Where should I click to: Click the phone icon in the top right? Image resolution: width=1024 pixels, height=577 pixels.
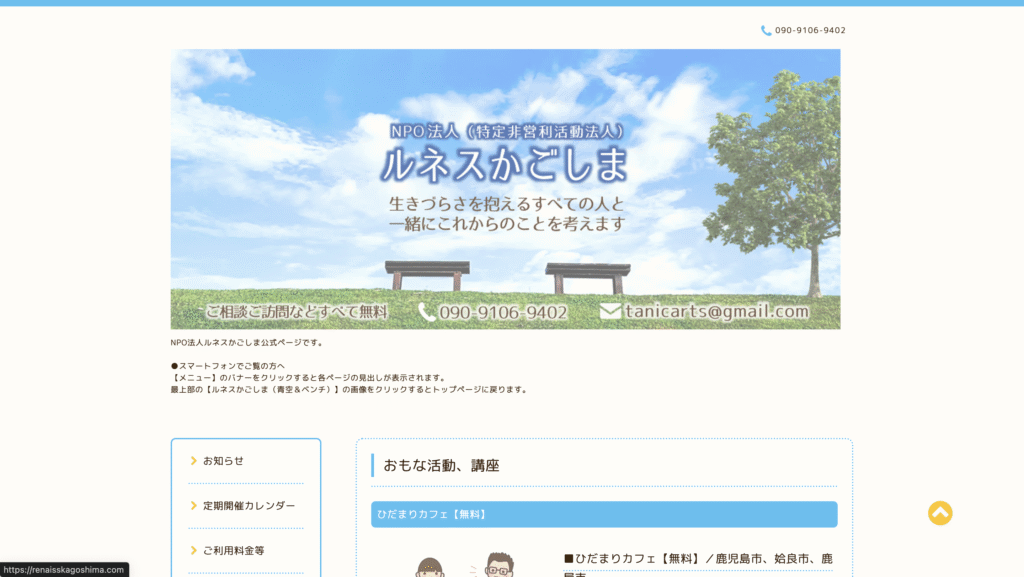(x=766, y=31)
